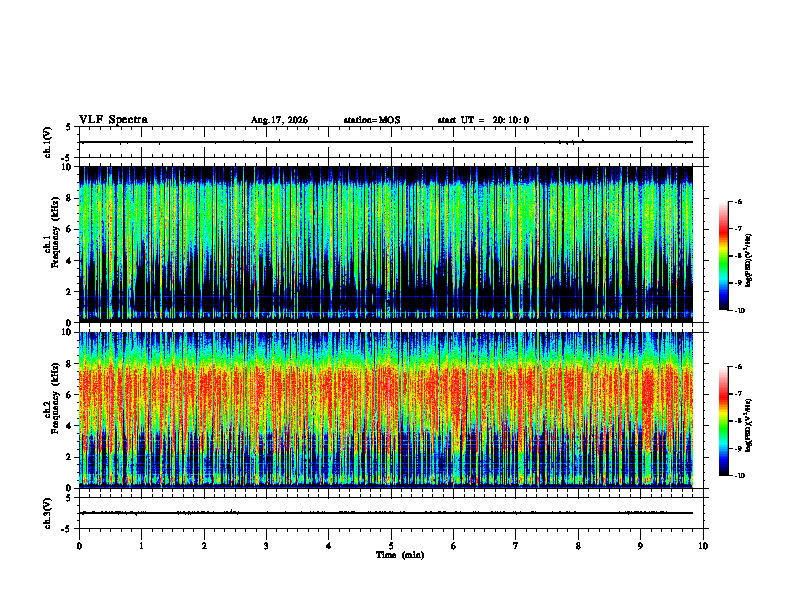Screen dimensions: 792x612
Task: Click the ch.3(V) axis label
Action: [x=47, y=513]
